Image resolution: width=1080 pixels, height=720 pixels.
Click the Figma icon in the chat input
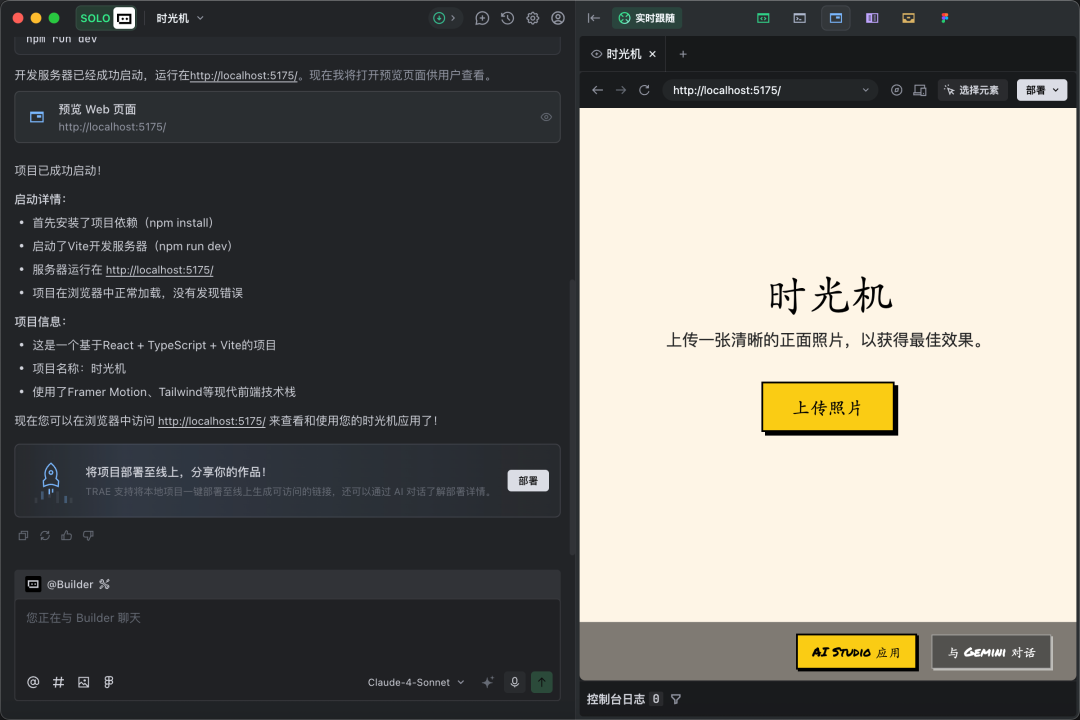pos(109,682)
